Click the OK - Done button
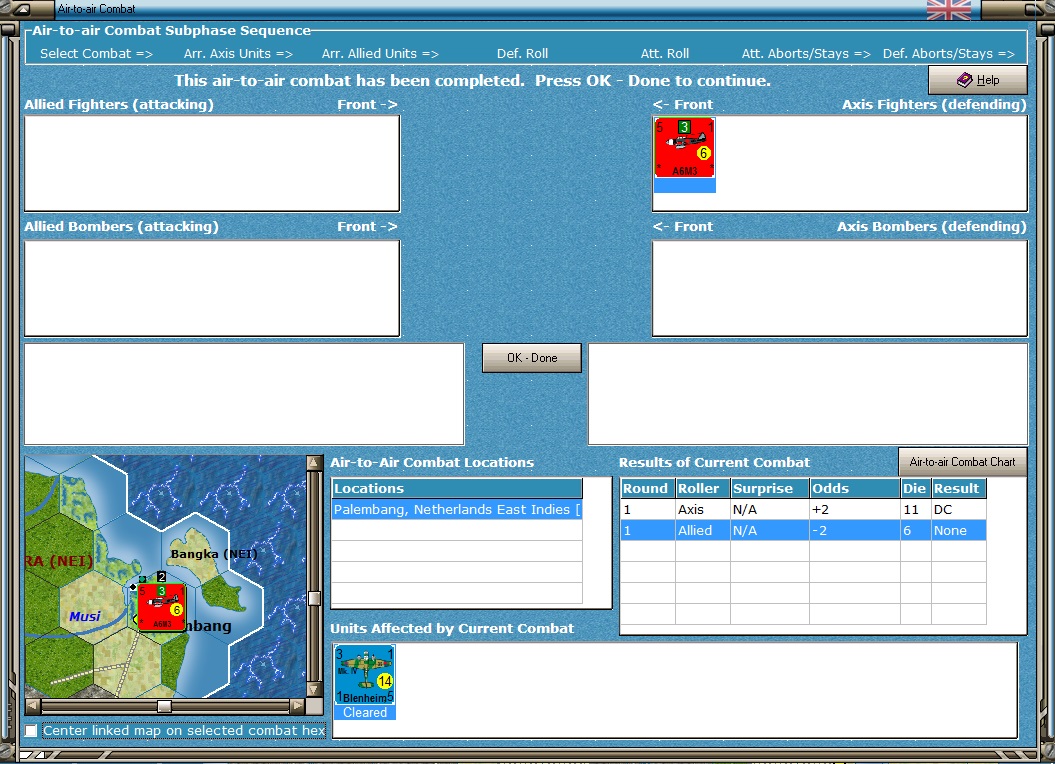The height and width of the screenshot is (764, 1055). pyautogui.click(x=532, y=358)
